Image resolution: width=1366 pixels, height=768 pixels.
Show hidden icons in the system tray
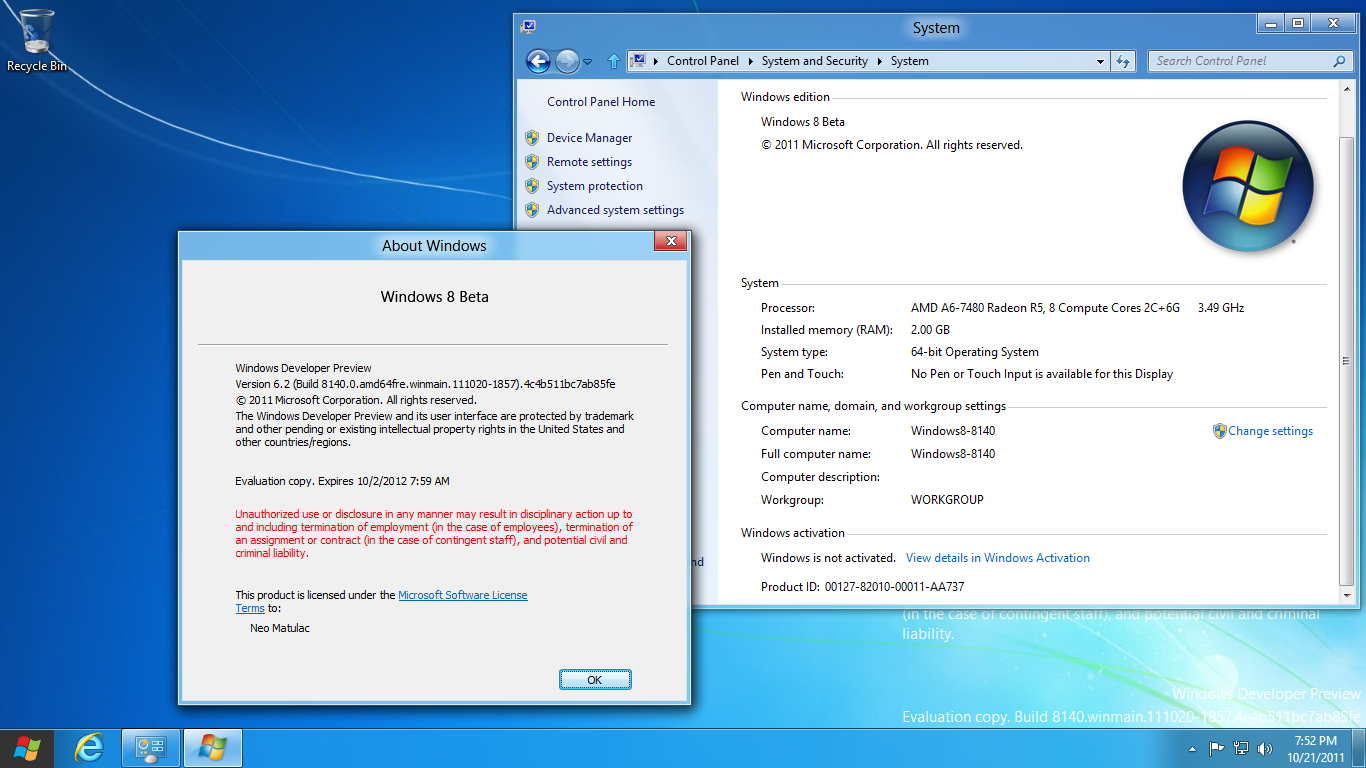pos(1192,748)
